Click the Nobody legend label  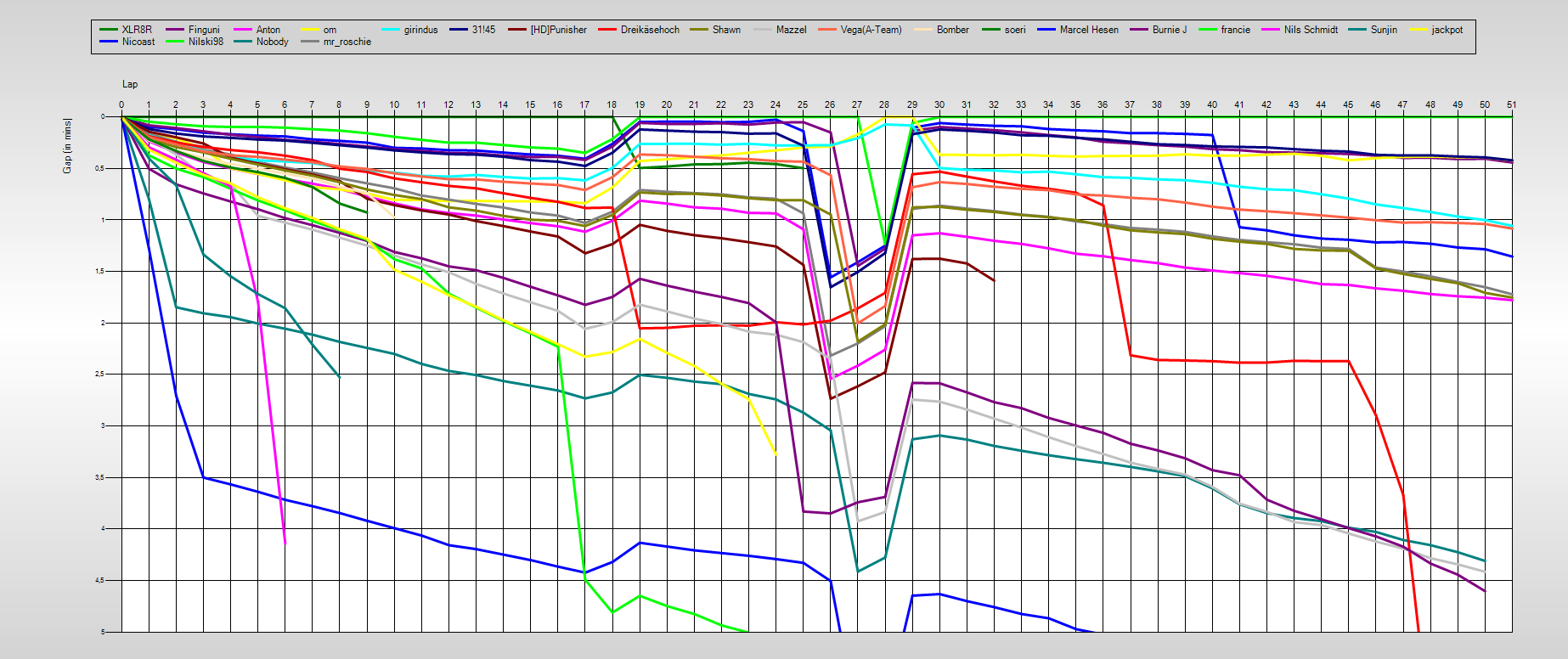point(272,42)
